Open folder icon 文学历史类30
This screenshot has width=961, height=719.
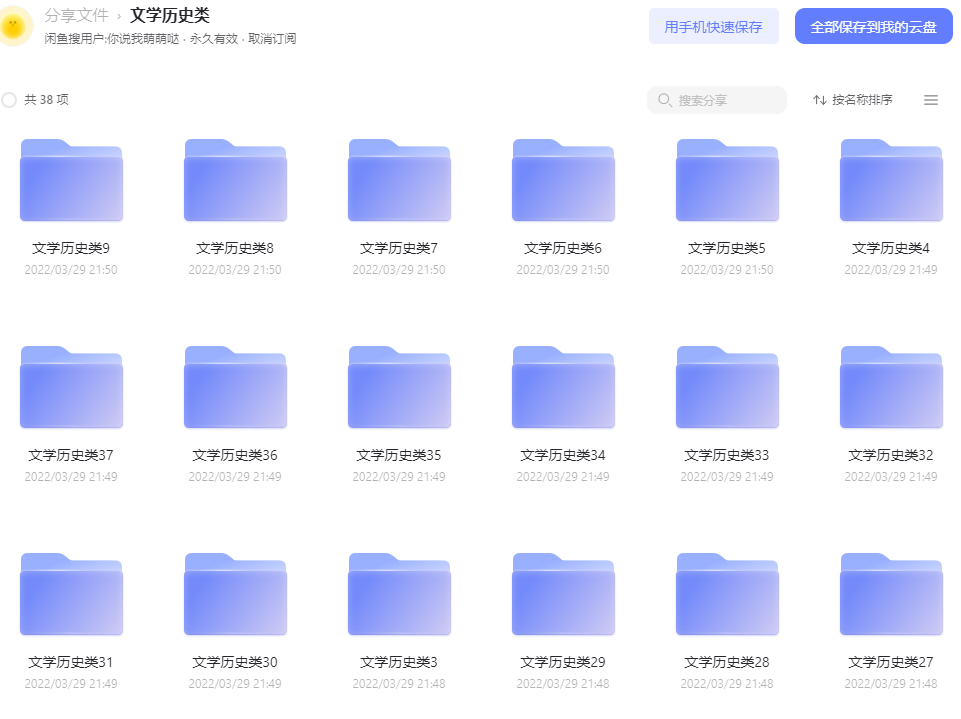[235, 595]
